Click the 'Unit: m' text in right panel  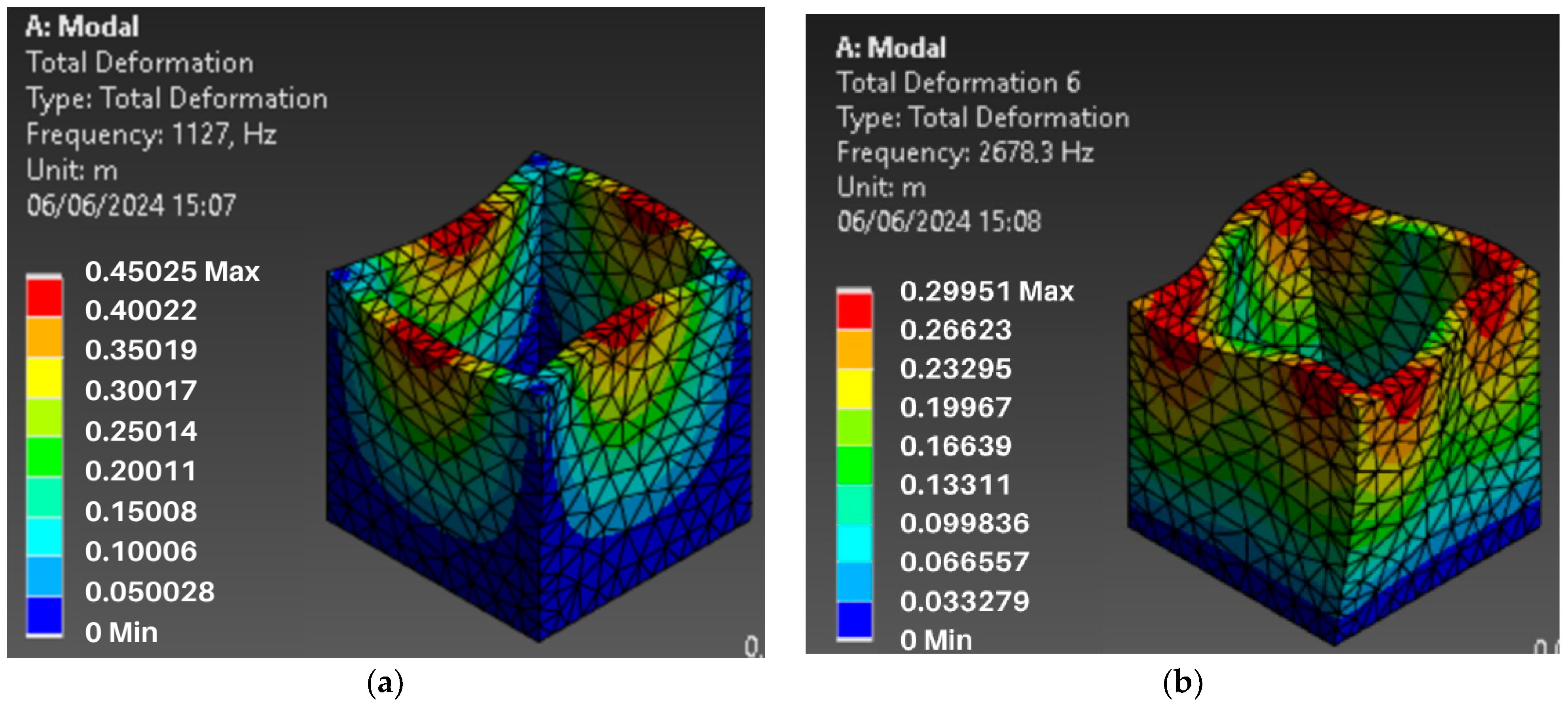click(x=882, y=187)
